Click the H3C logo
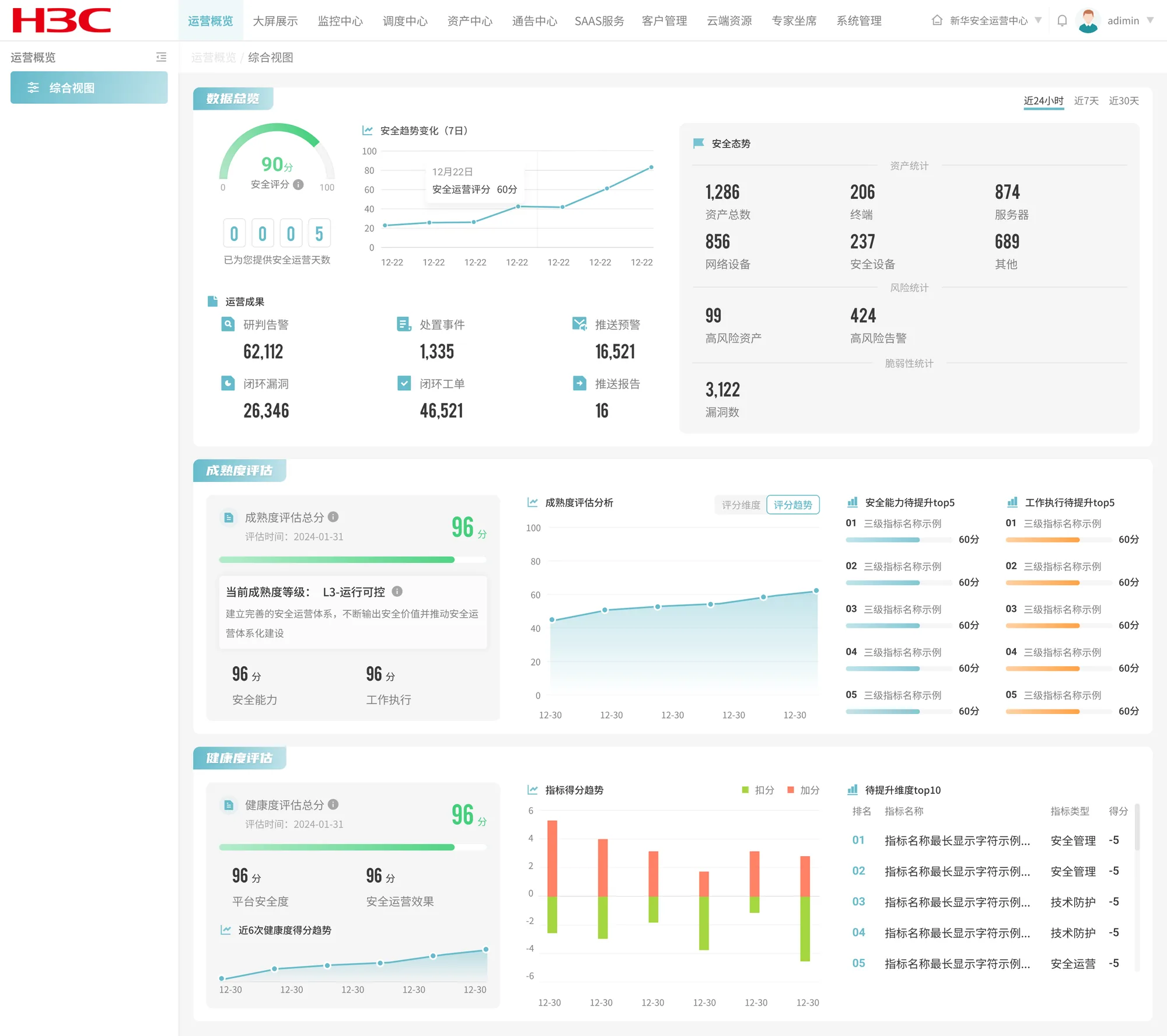The height and width of the screenshot is (1036, 1167). 61,20
